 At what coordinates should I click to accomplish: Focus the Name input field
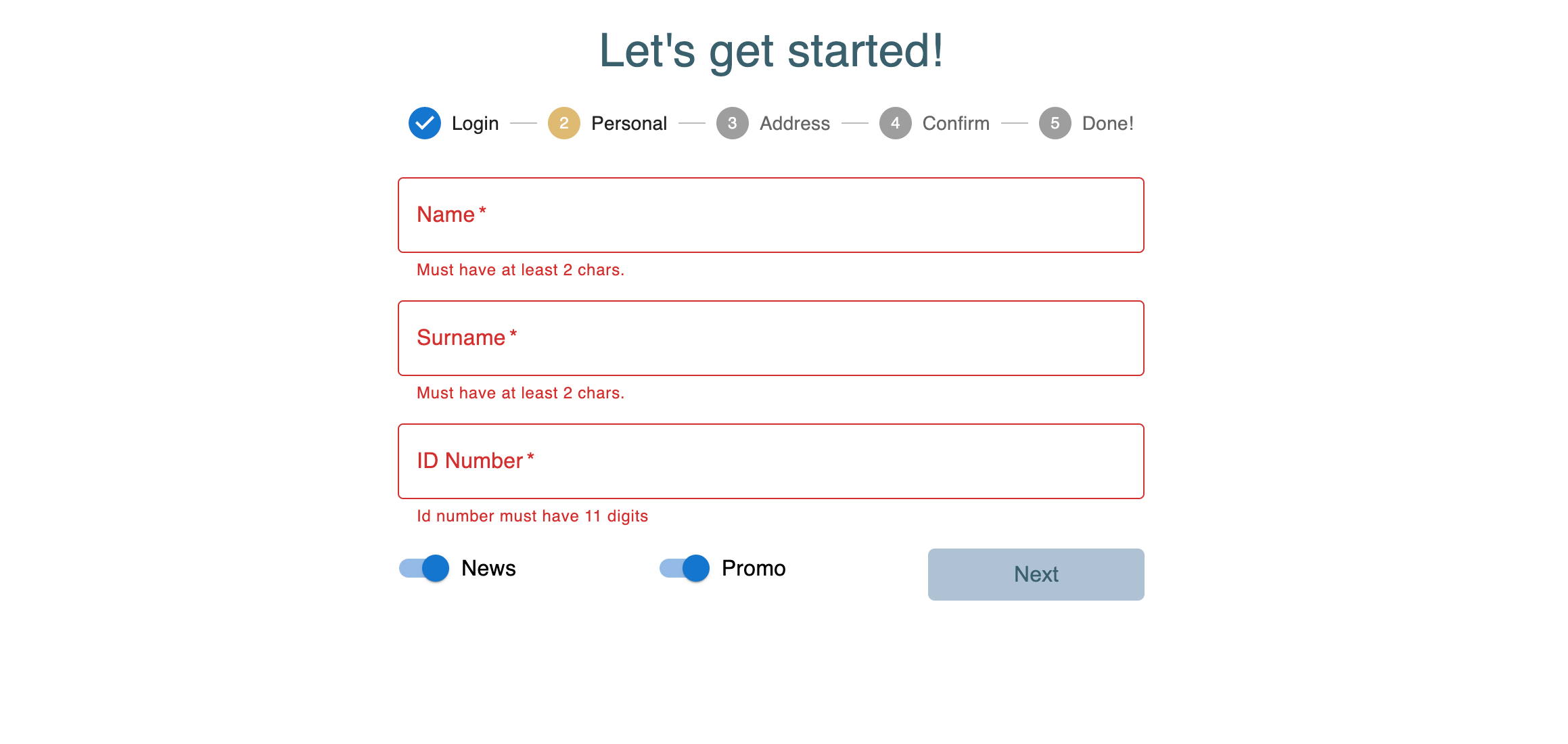tap(770, 215)
